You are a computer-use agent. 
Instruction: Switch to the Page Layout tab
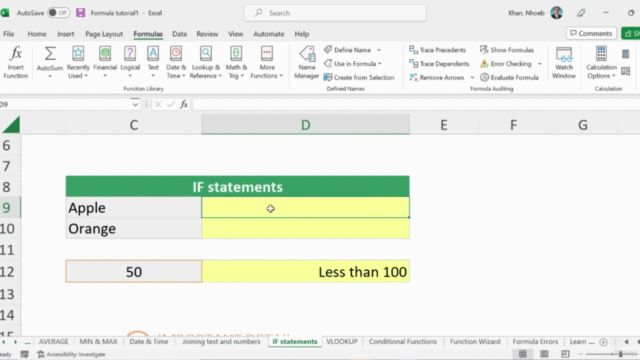104,34
